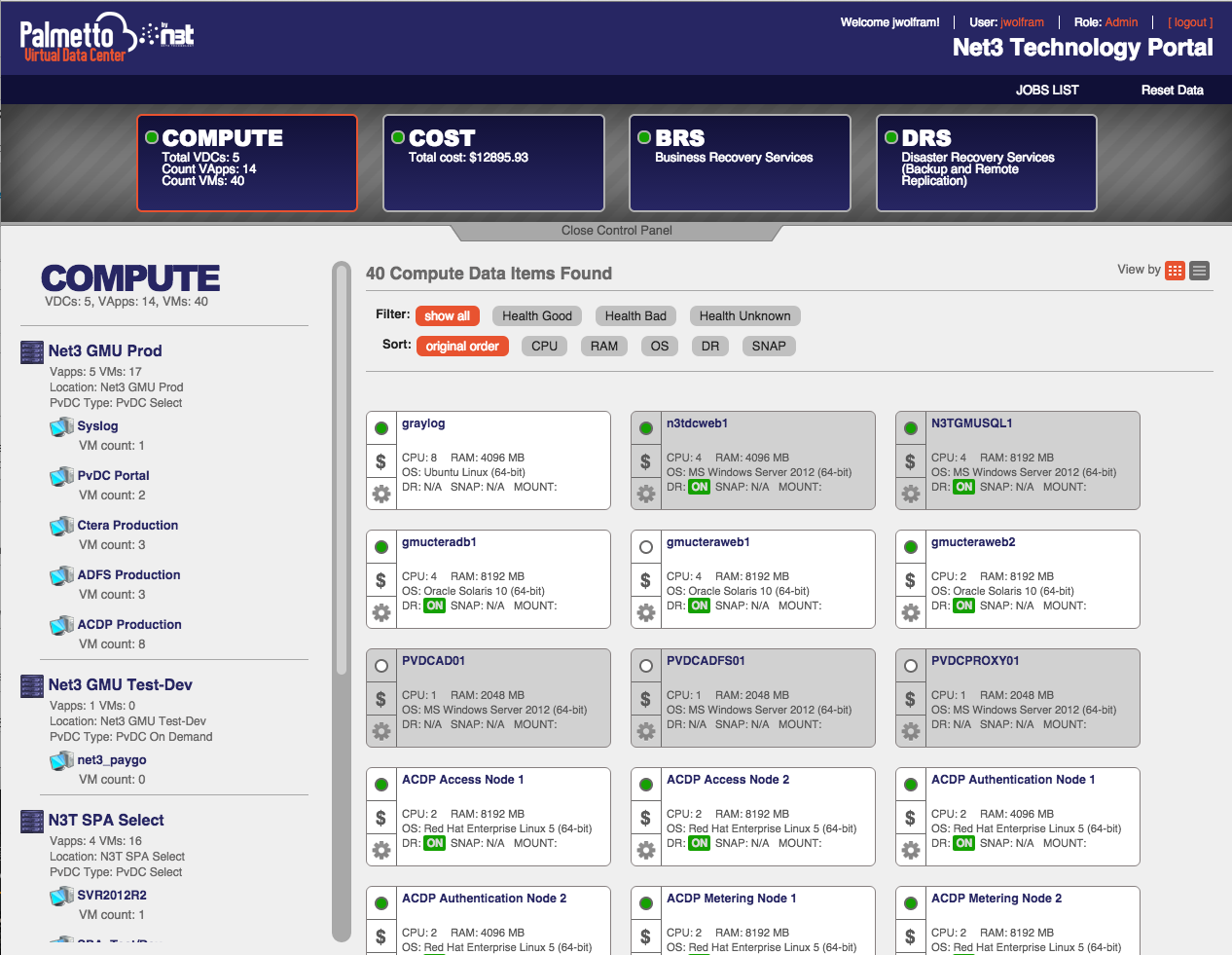
Task: Click the PvDC Portal vApp icon
Action: coord(62,476)
